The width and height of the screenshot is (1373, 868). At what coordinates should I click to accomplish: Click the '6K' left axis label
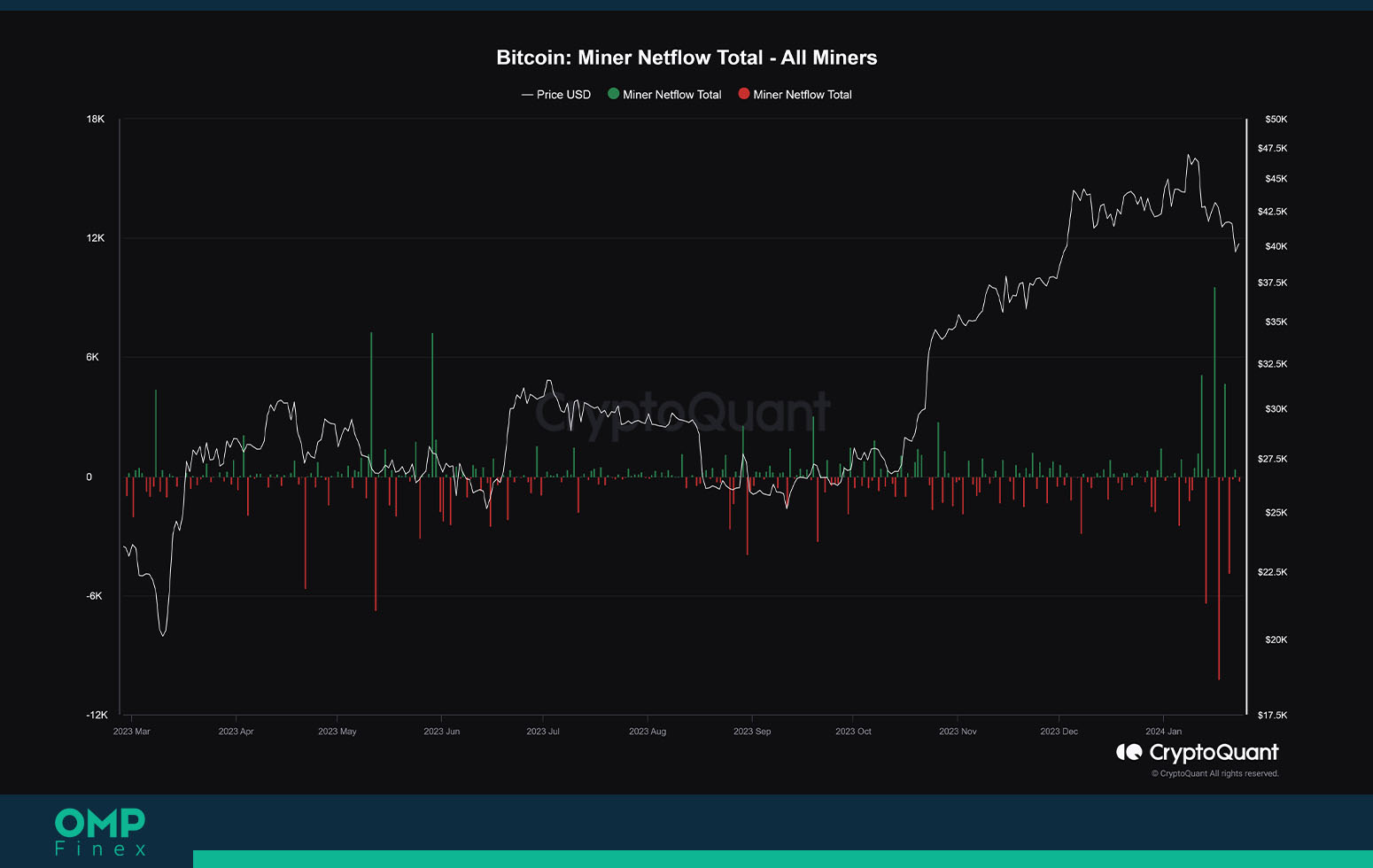[93, 357]
